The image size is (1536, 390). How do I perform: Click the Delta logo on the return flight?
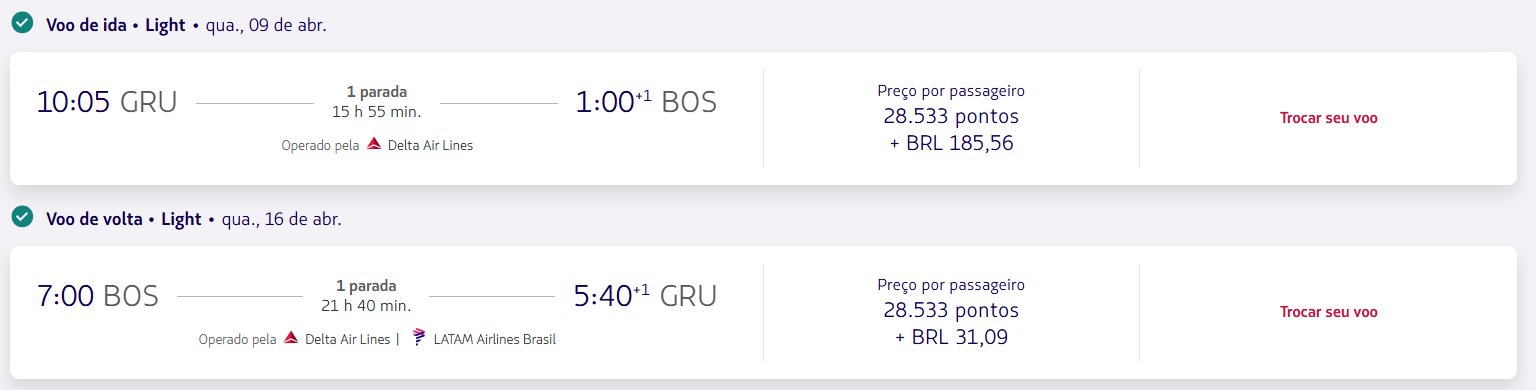tap(291, 339)
